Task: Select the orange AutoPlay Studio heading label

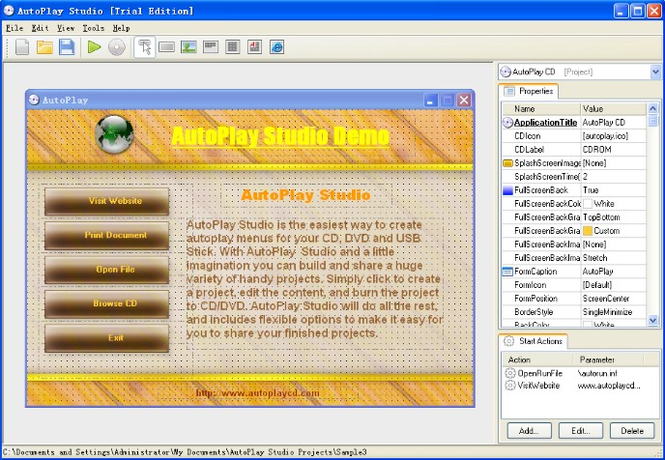Action: [306, 195]
